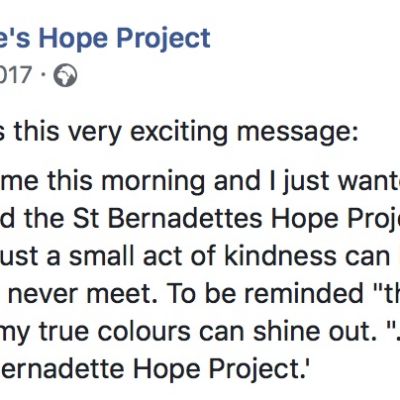
Task: Click the word "morning" in the post
Action: (x=153, y=182)
